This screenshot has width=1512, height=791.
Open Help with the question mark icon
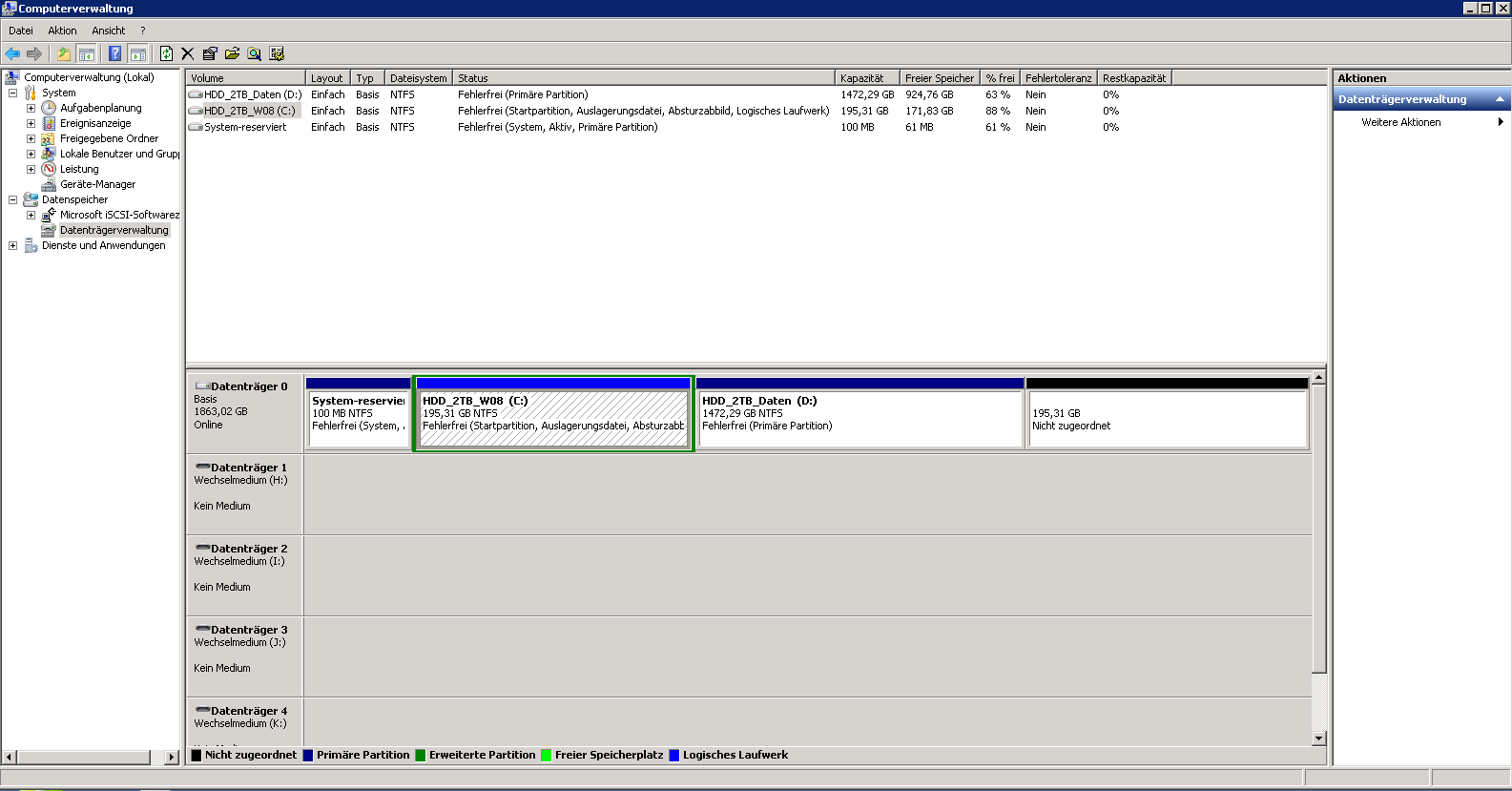pyautogui.click(x=114, y=53)
